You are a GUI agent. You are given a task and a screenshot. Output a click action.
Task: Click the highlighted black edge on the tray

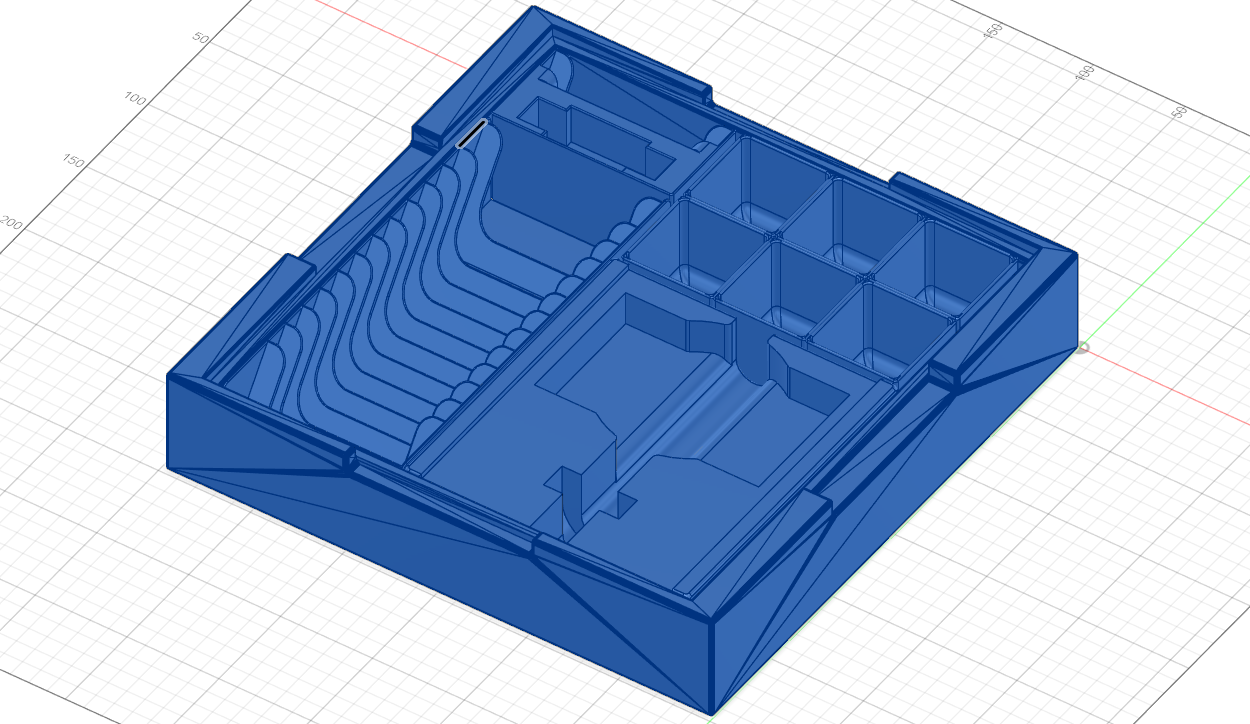[471, 134]
